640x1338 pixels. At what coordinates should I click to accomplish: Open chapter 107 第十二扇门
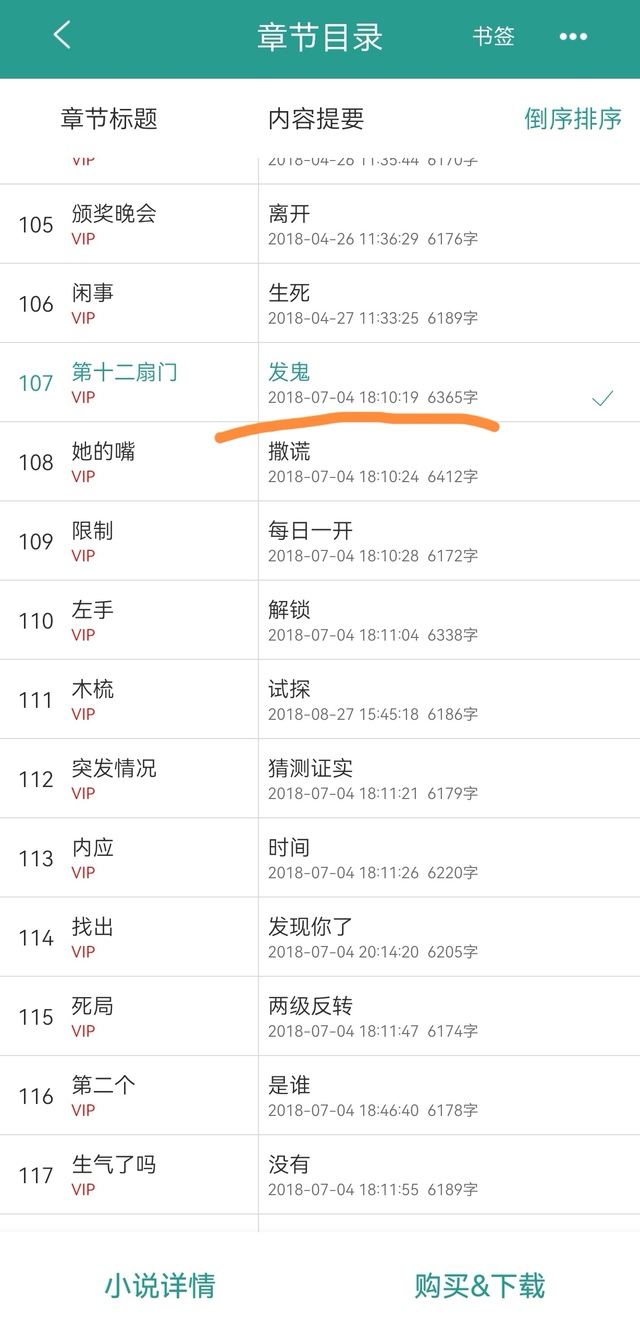[x=124, y=372]
